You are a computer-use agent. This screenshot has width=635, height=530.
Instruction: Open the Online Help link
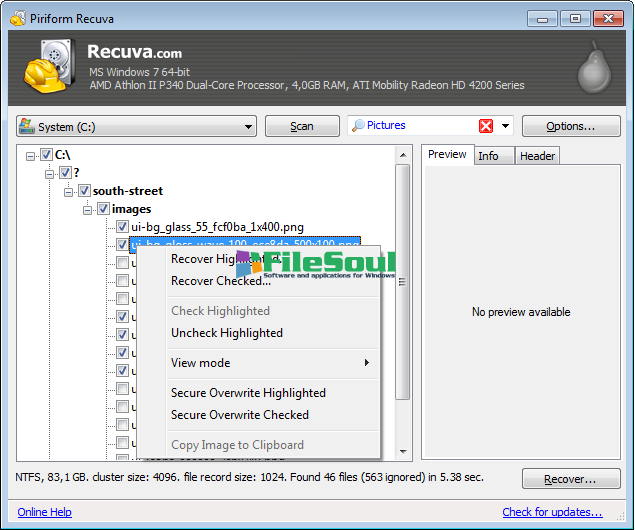point(44,512)
